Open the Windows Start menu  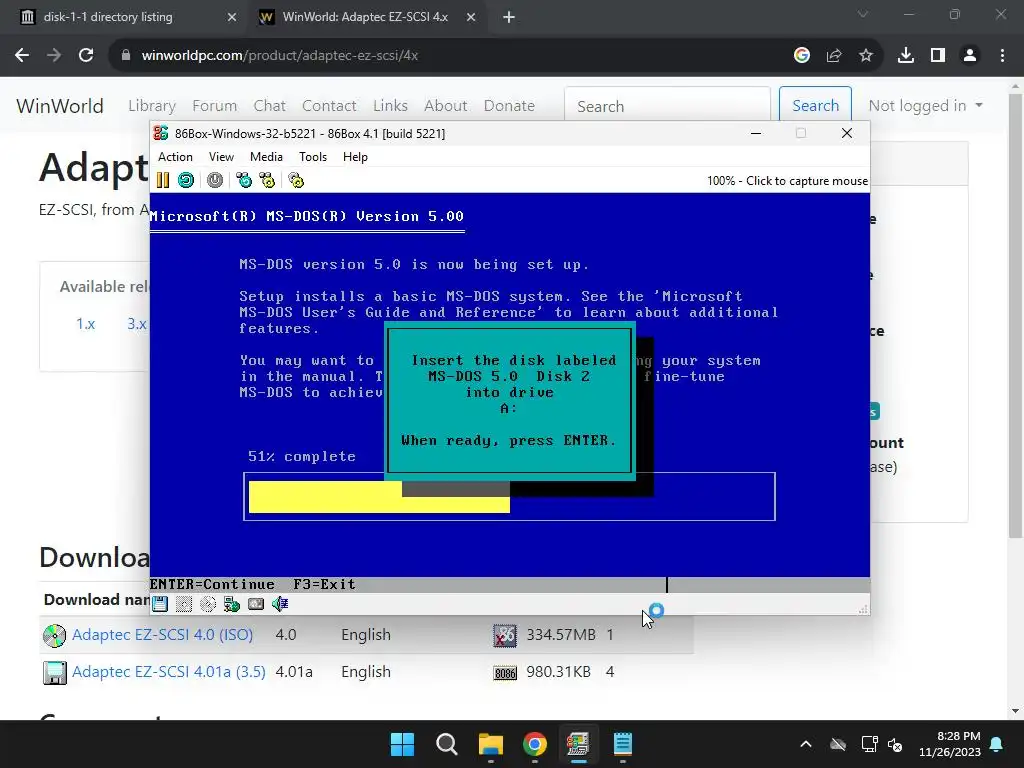click(402, 744)
